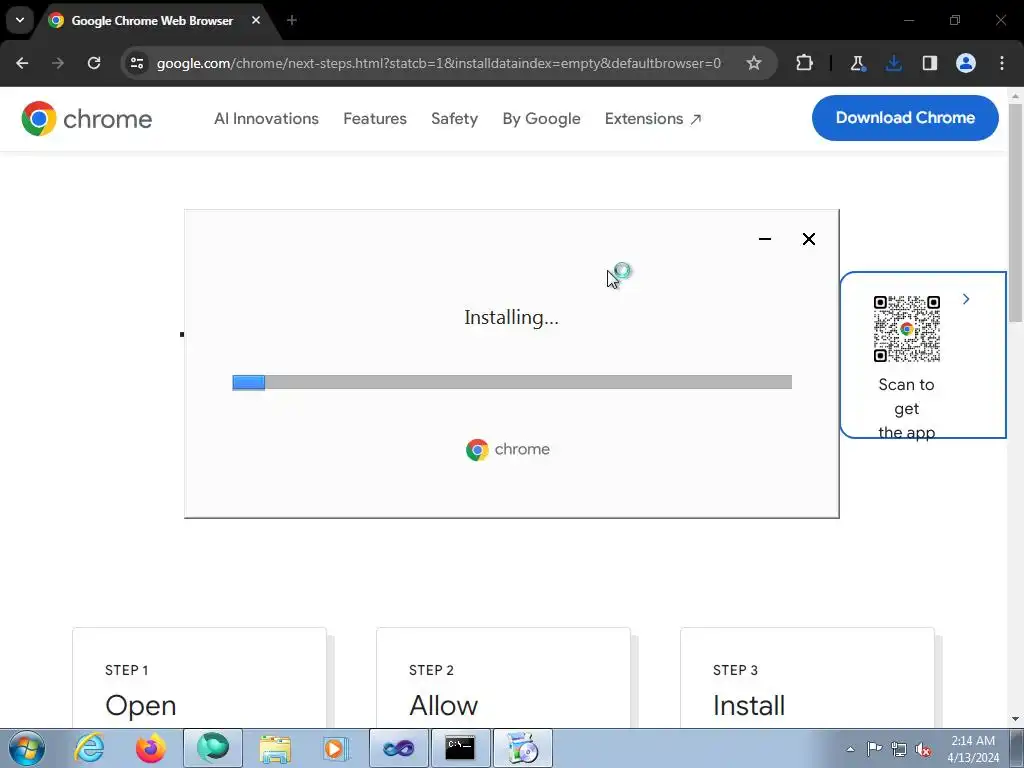Open the By Google menu item

[541, 119]
